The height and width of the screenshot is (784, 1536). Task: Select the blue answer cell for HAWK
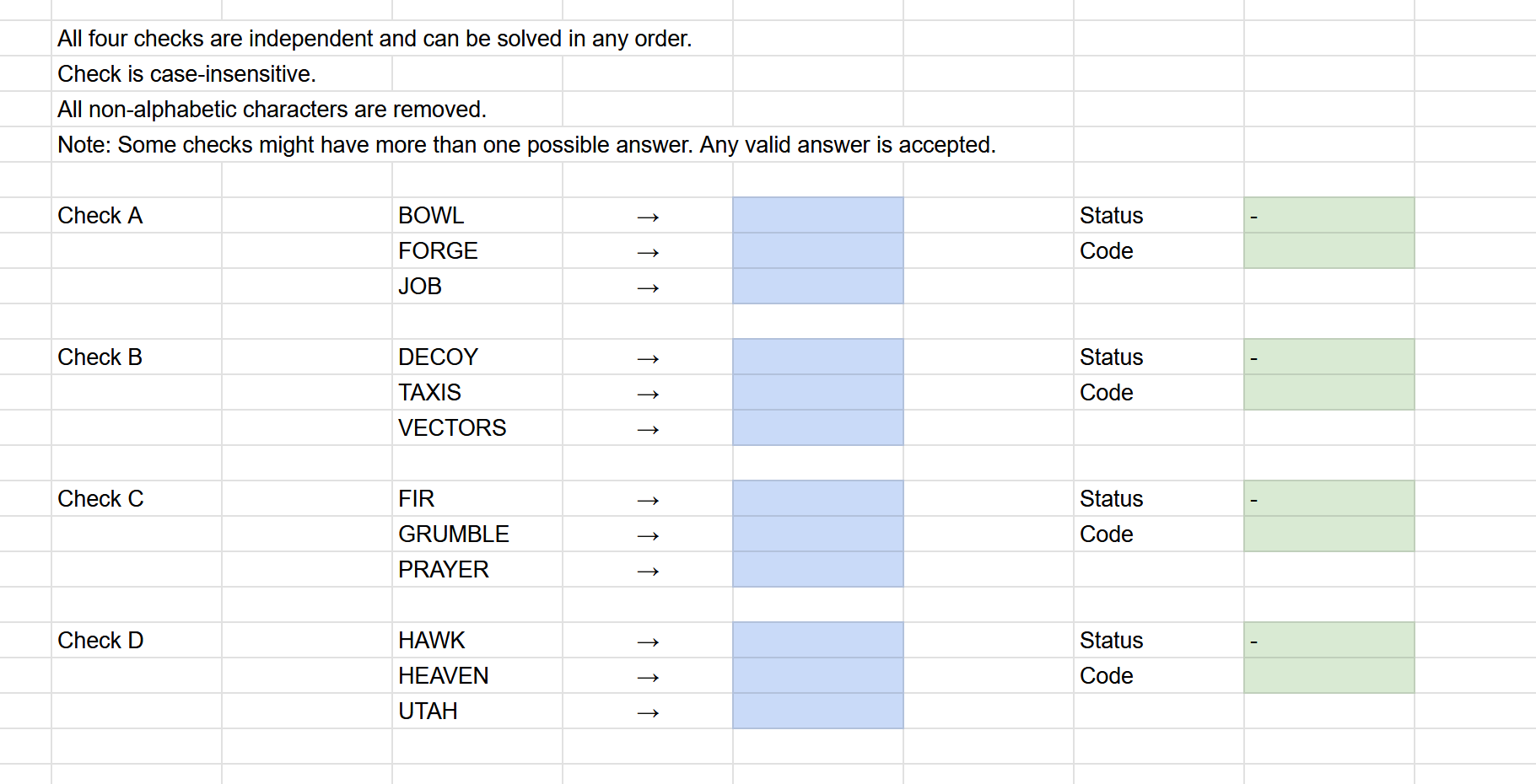(817, 641)
